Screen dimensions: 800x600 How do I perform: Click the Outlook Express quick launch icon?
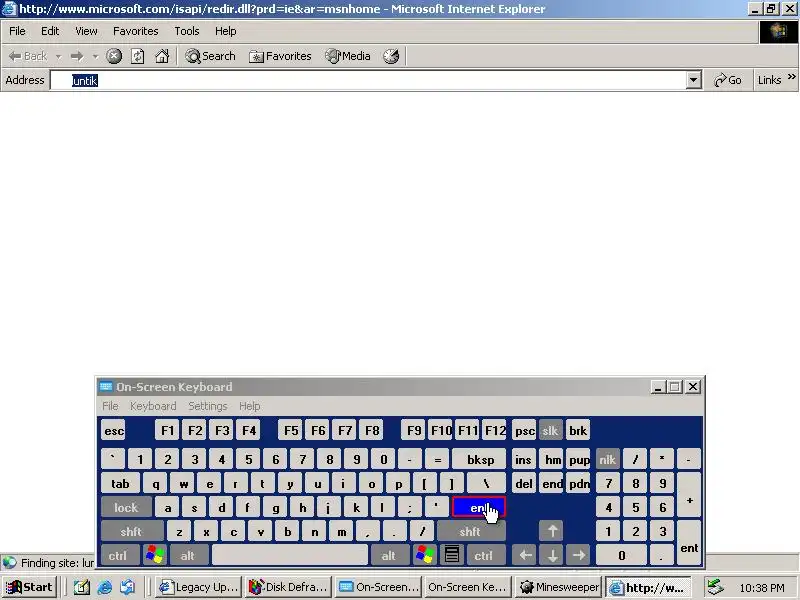coord(128,587)
